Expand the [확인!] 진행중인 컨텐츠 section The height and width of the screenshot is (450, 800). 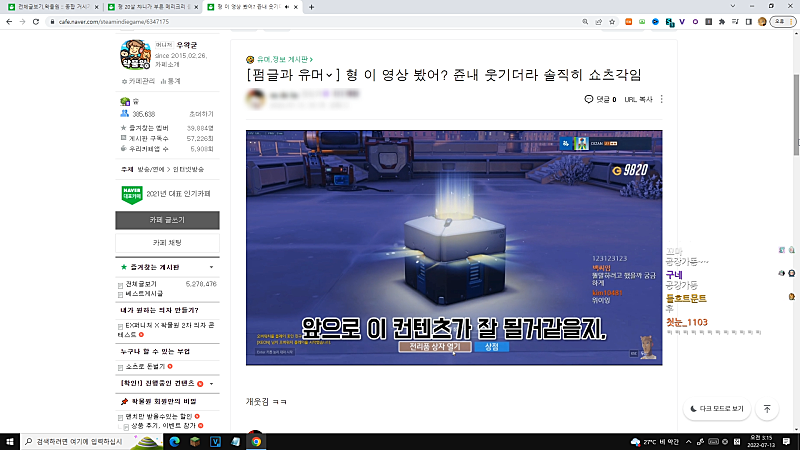211,384
